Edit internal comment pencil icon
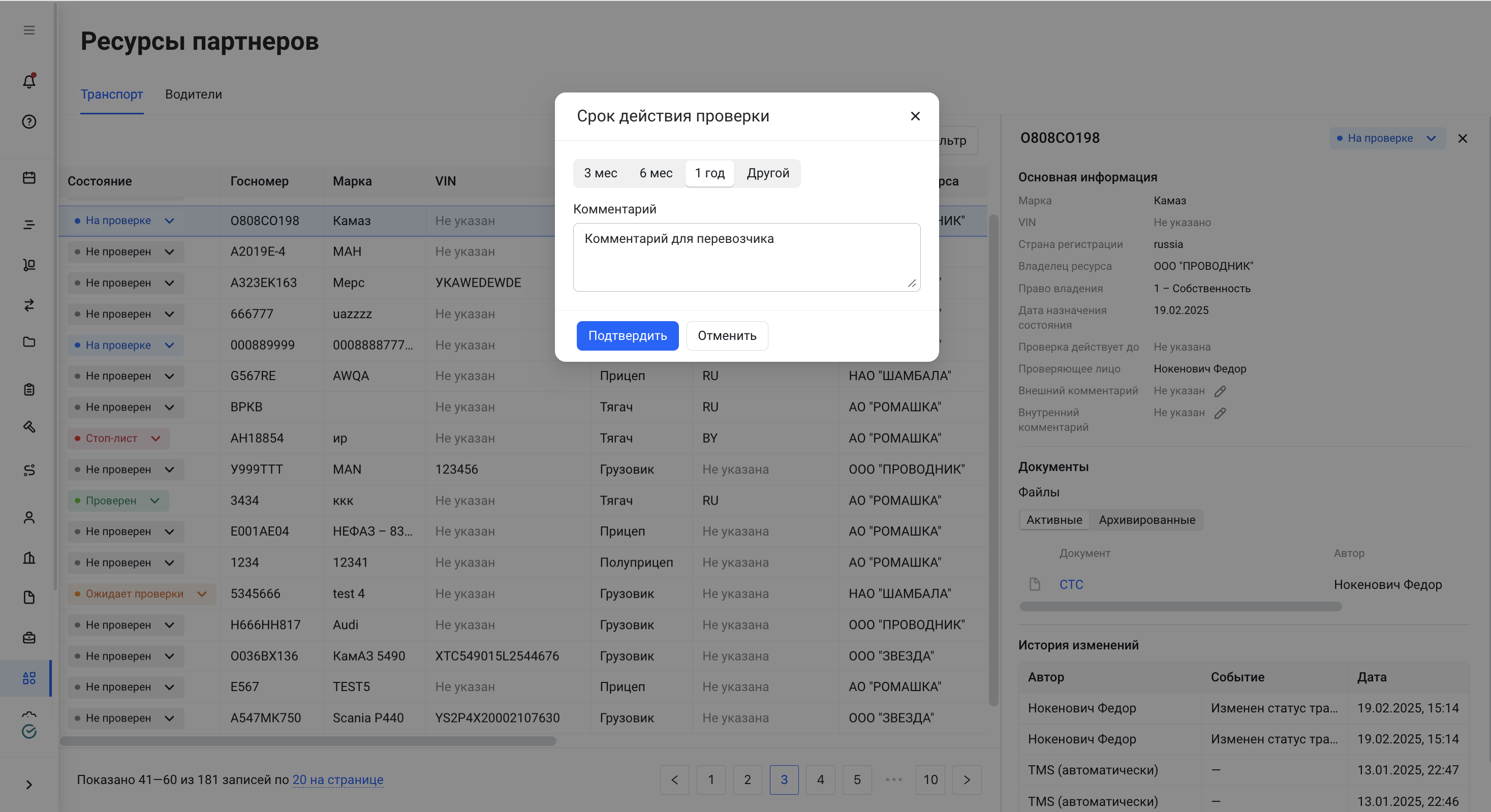 pyautogui.click(x=1220, y=413)
